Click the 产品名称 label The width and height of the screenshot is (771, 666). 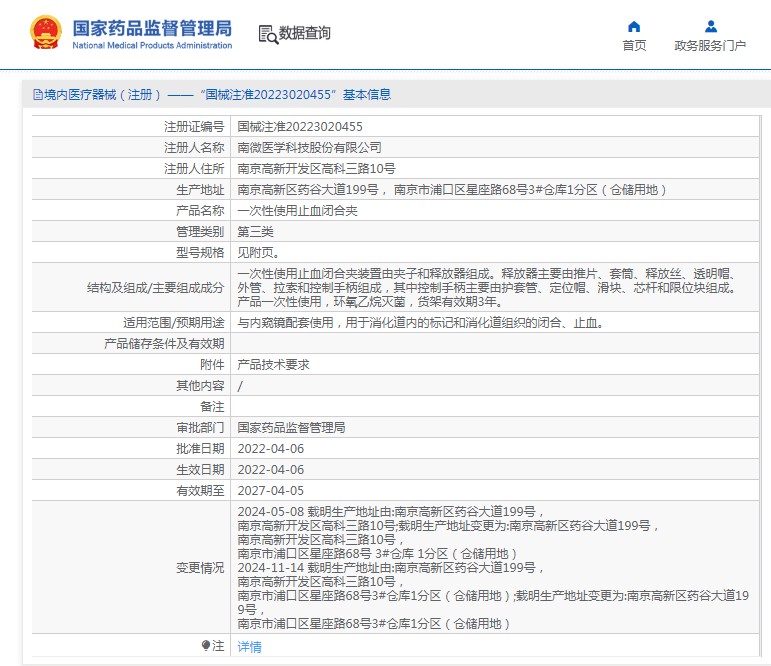(200, 211)
